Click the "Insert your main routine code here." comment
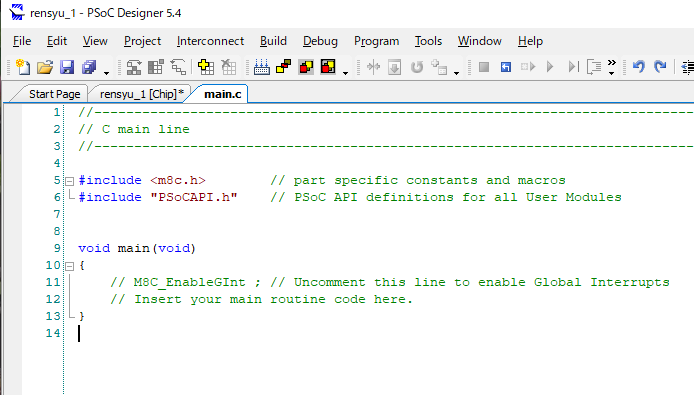This screenshot has width=694, height=395. click(273, 299)
